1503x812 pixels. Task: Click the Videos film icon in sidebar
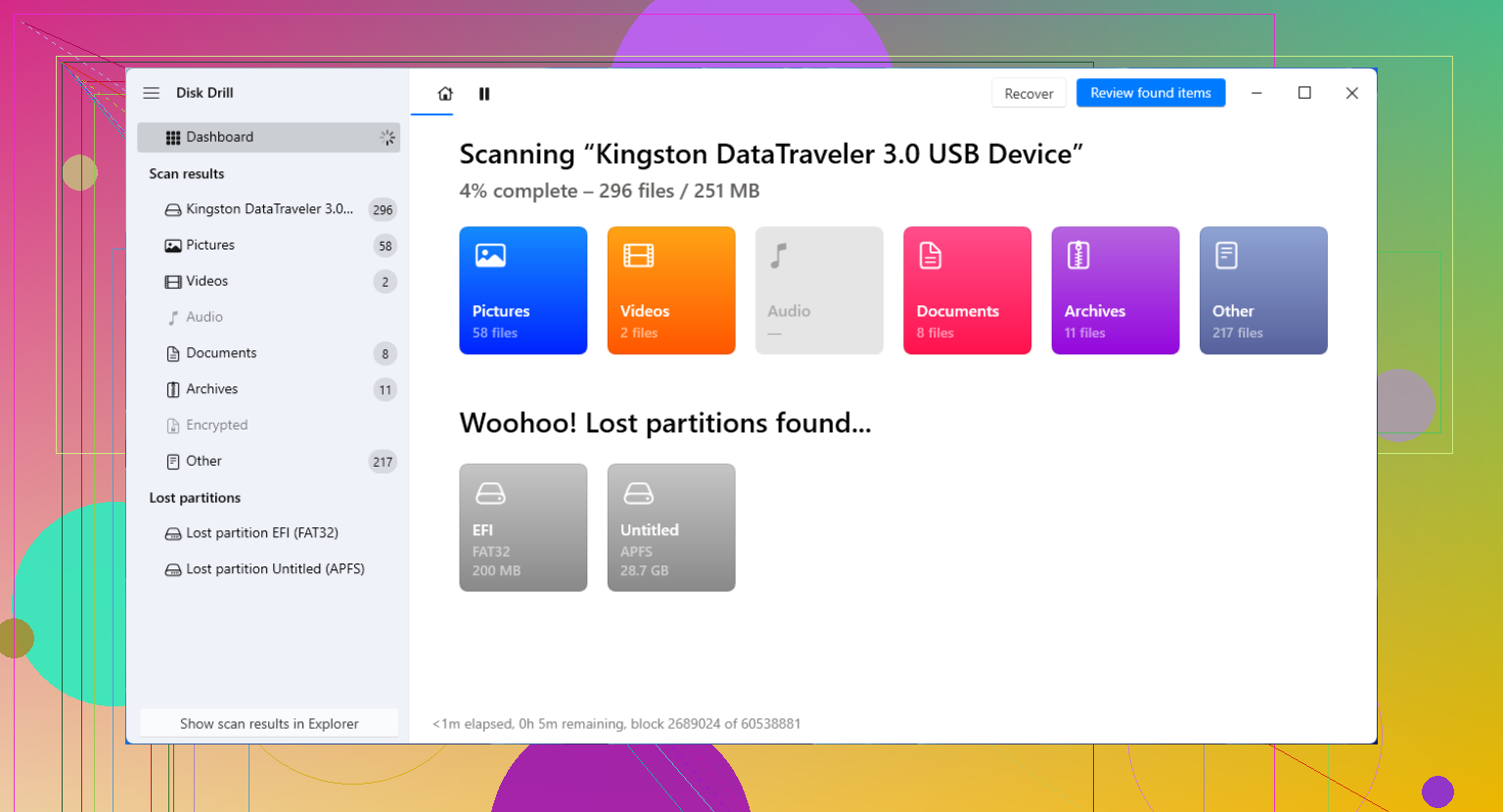coord(173,282)
